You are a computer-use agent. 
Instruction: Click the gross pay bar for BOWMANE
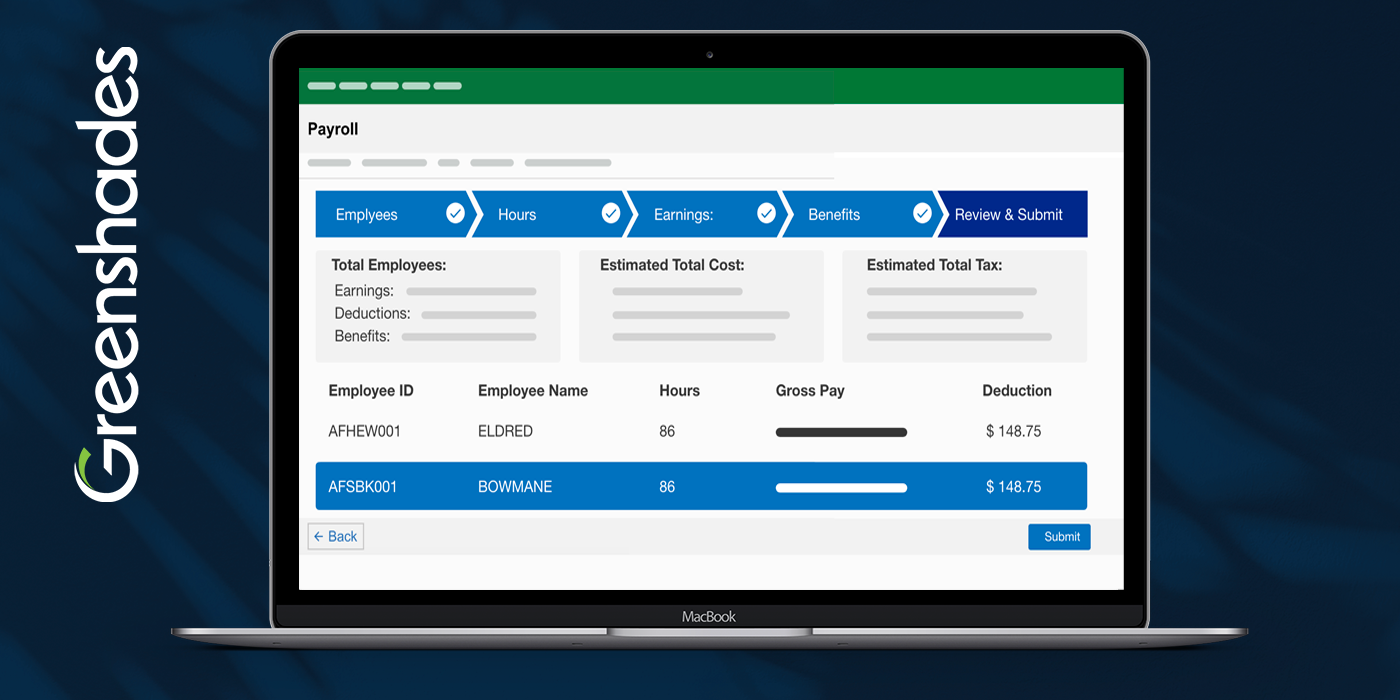(841, 488)
